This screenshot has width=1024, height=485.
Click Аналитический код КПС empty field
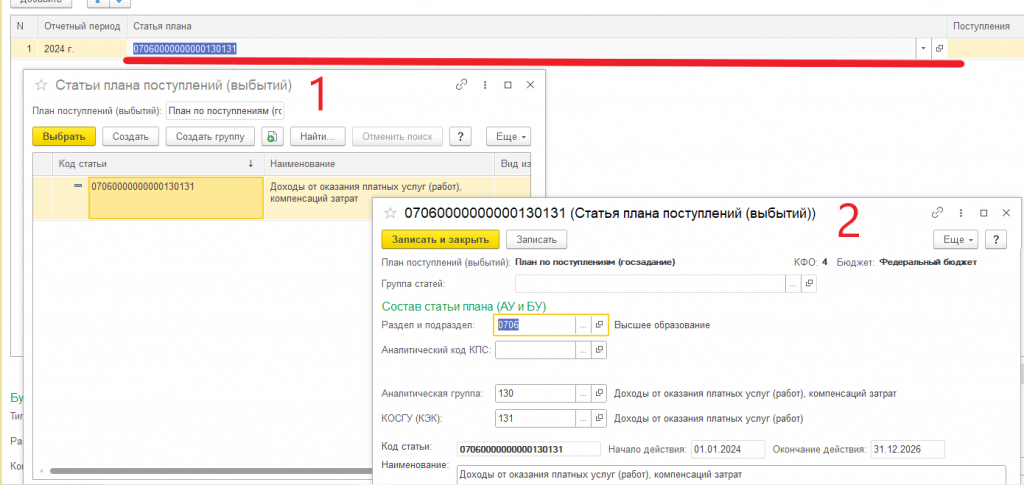tap(536, 350)
